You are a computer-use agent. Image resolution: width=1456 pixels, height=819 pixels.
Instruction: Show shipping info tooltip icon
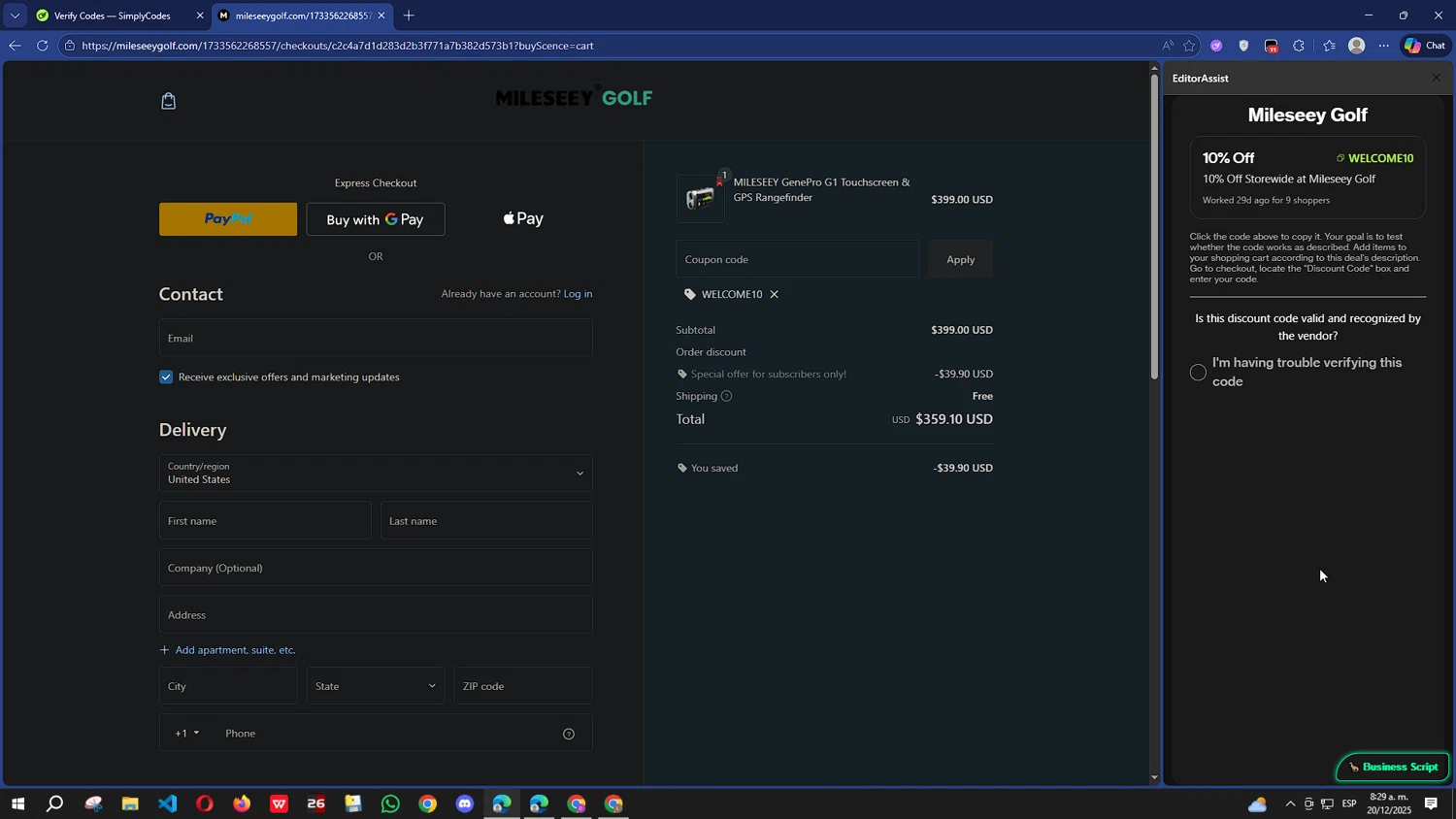pos(726,396)
